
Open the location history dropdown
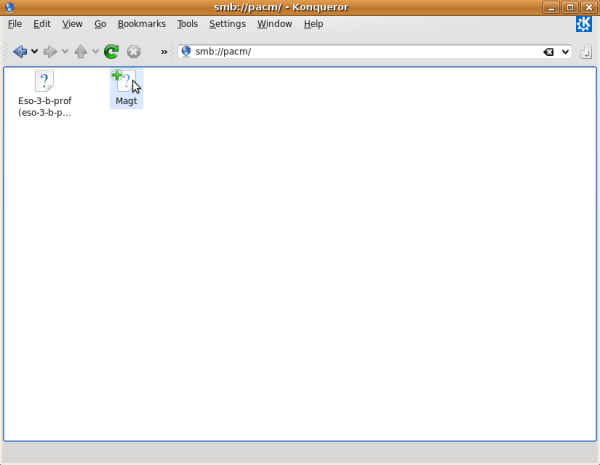565,51
